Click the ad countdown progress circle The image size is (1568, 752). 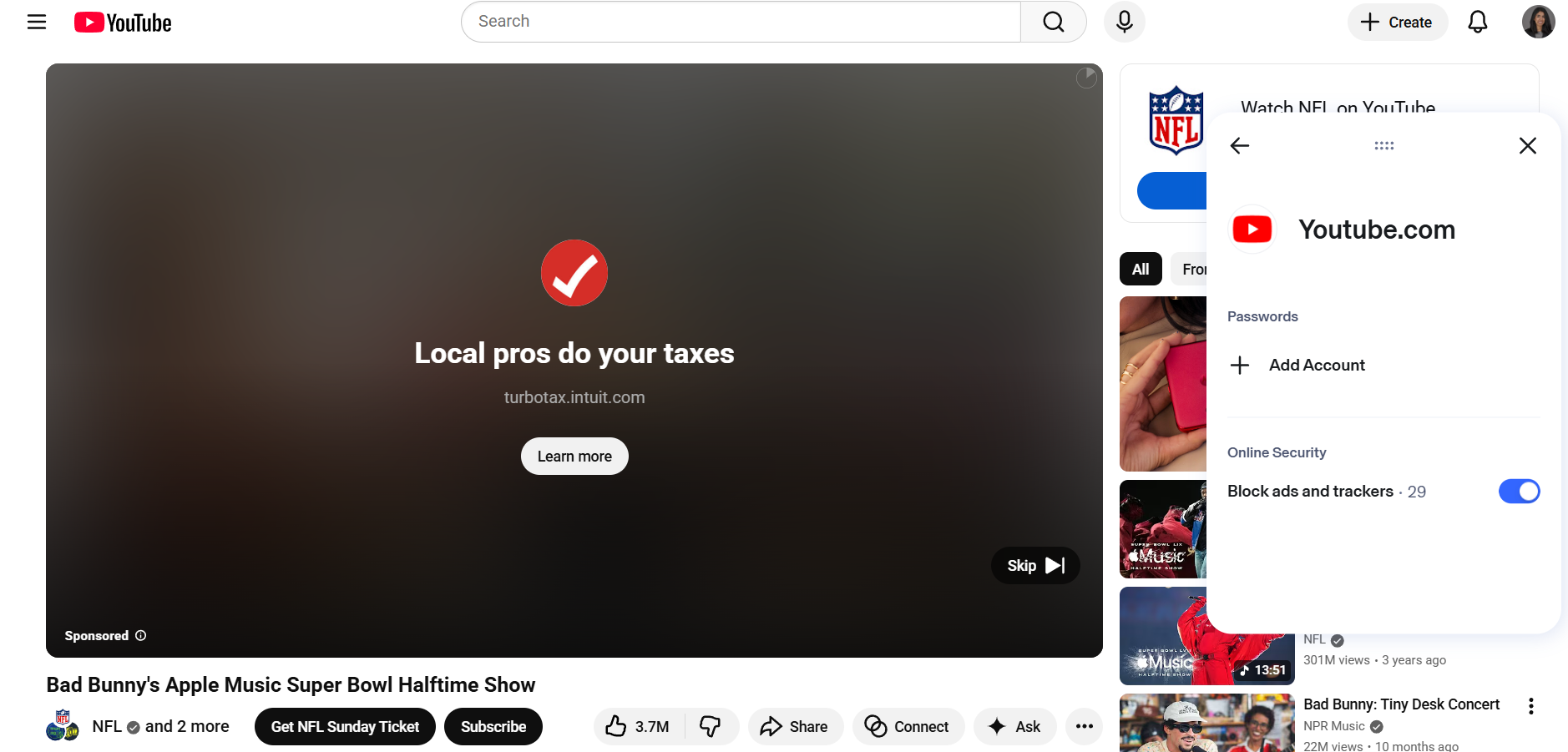(1086, 78)
